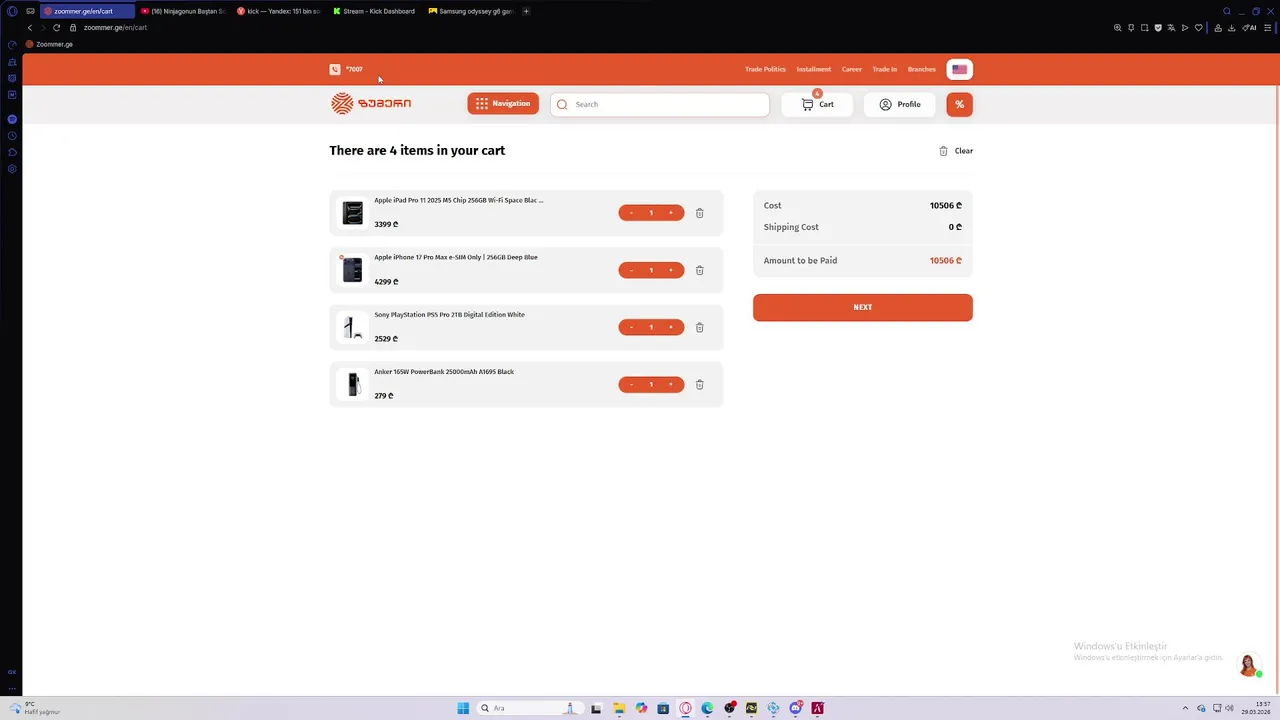
Task: Open the Zoommer.ge bookmark
Action: point(49,45)
